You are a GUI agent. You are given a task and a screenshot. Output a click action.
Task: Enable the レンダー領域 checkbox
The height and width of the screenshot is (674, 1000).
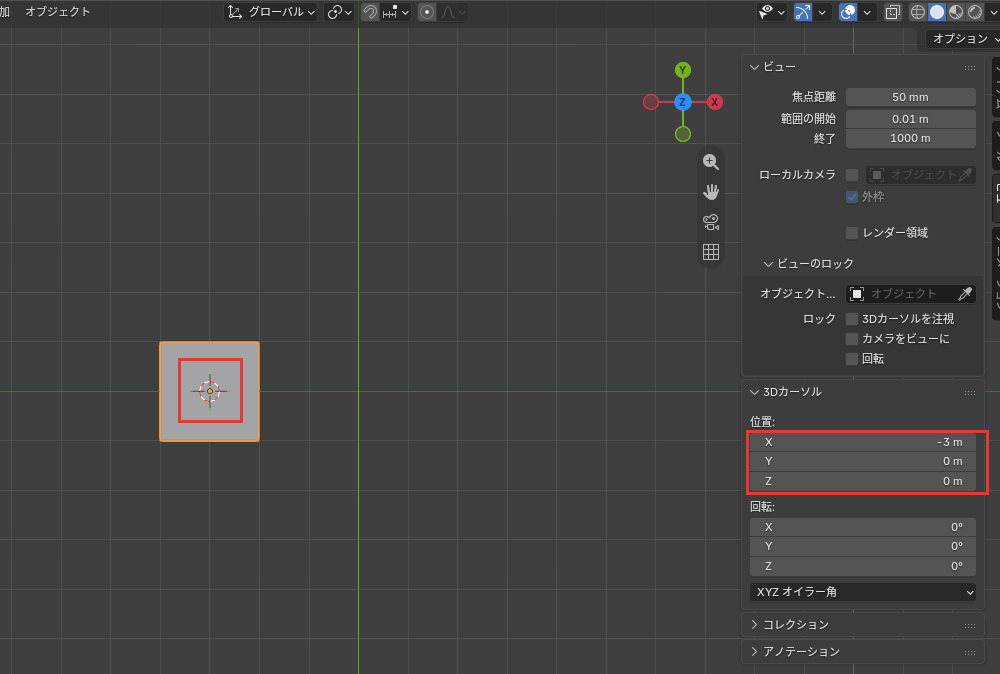click(x=852, y=233)
